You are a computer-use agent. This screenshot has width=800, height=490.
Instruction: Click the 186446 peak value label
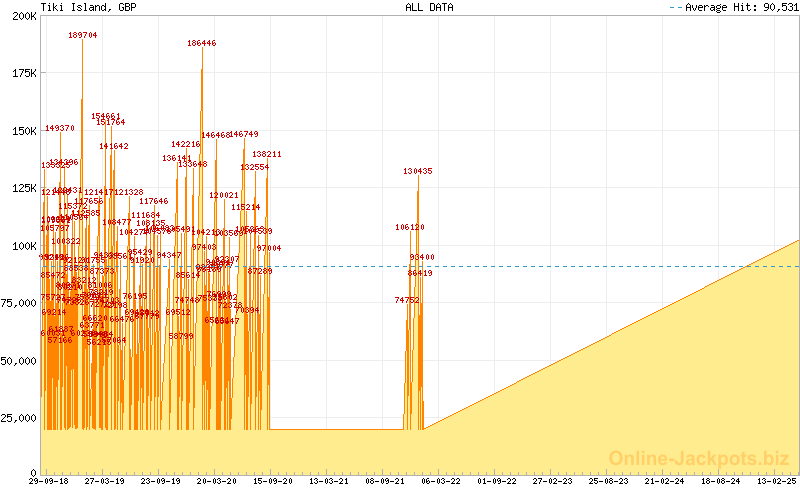(x=201, y=44)
